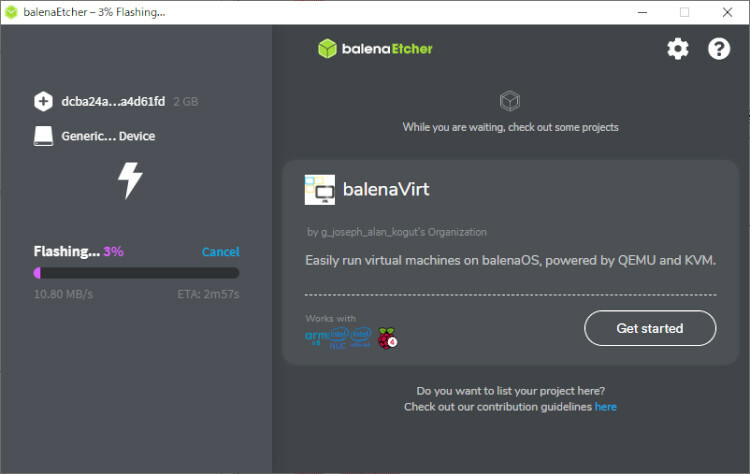Select image name dcba24a...a4d61fd

[x=113, y=101]
